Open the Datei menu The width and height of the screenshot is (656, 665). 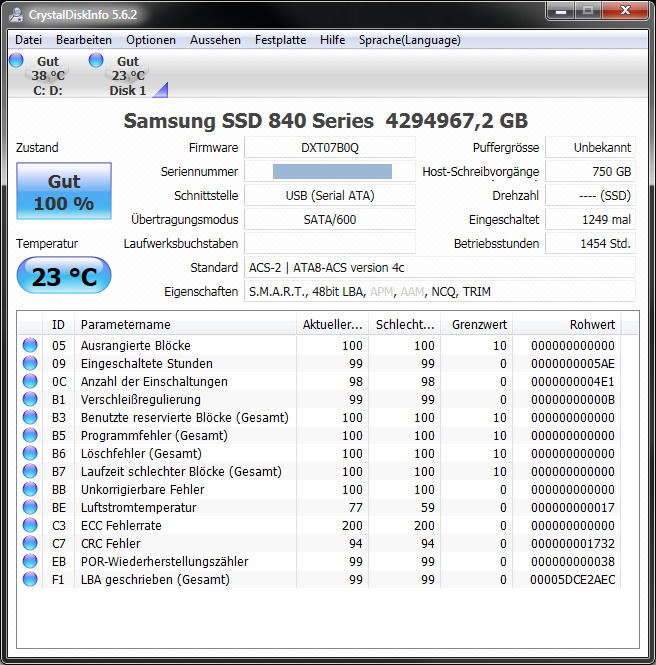point(28,40)
